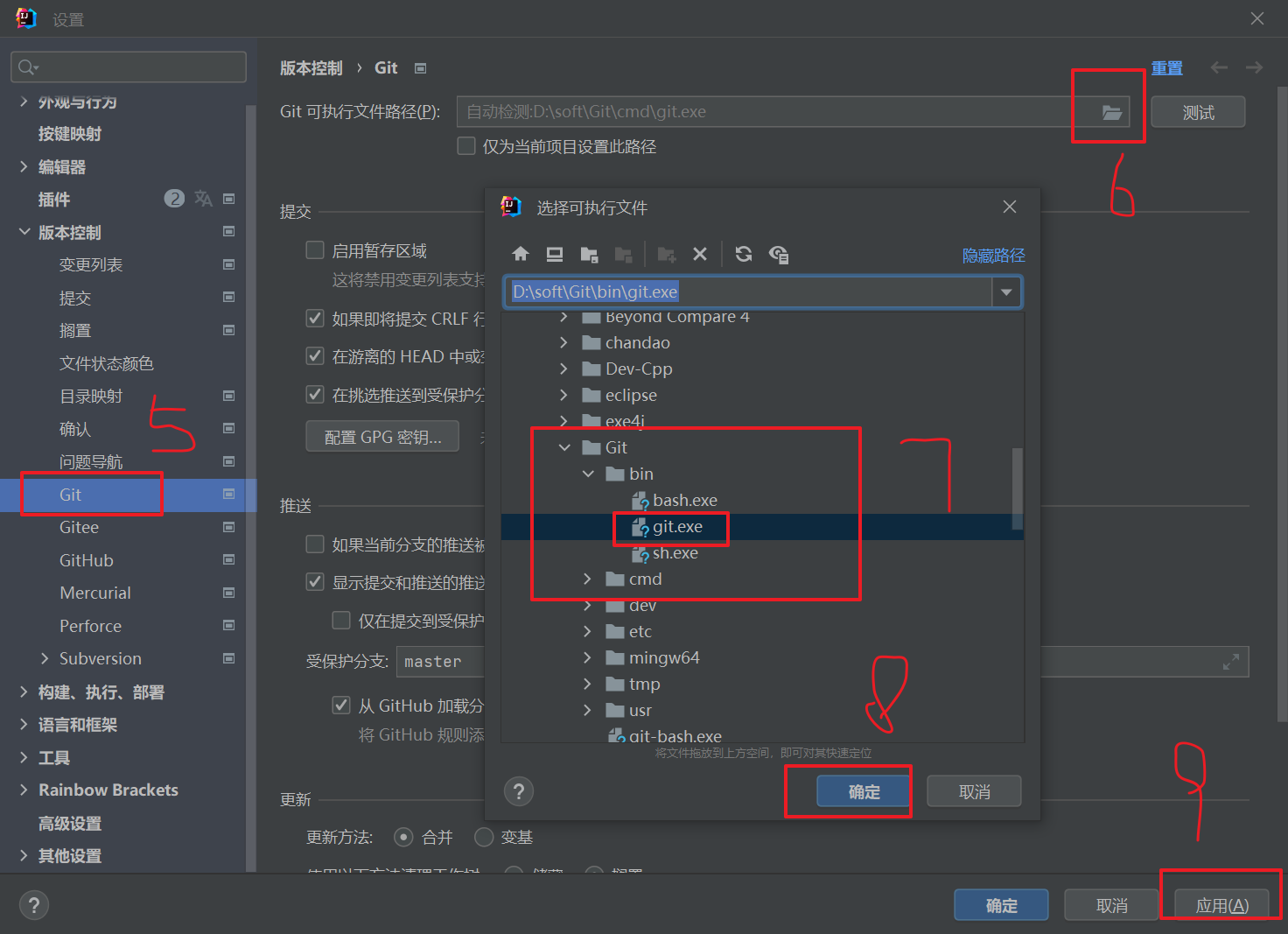
Task: Open the 按键映射 settings page
Action: 70,134
